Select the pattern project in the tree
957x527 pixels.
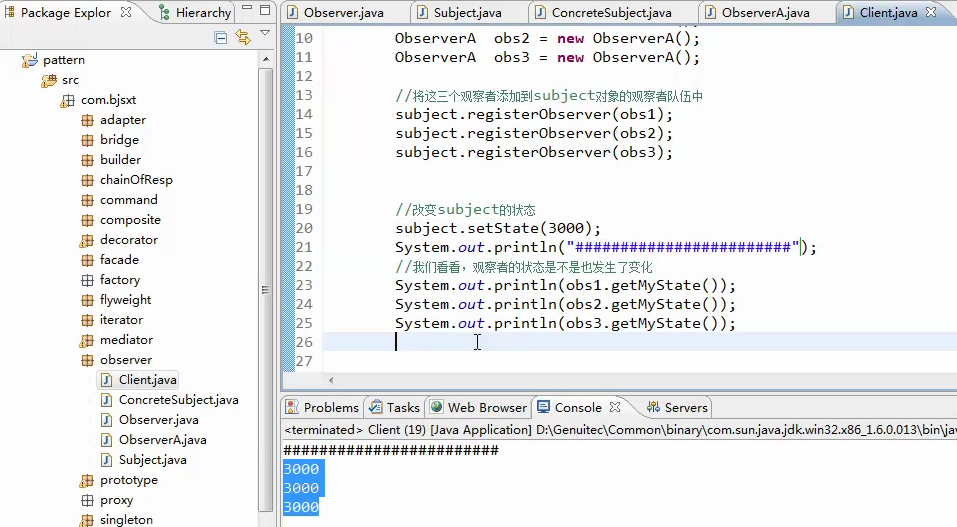coord(64,60)
